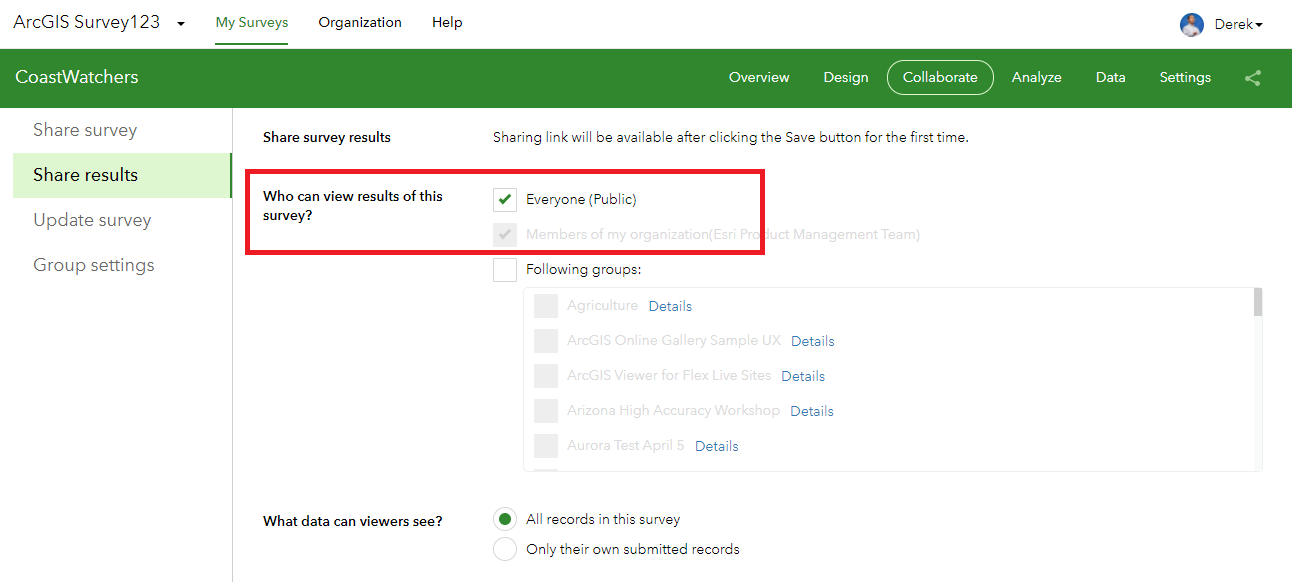
Task: Click the groups list scrollbar thumb
Action: click(1257, 302)
